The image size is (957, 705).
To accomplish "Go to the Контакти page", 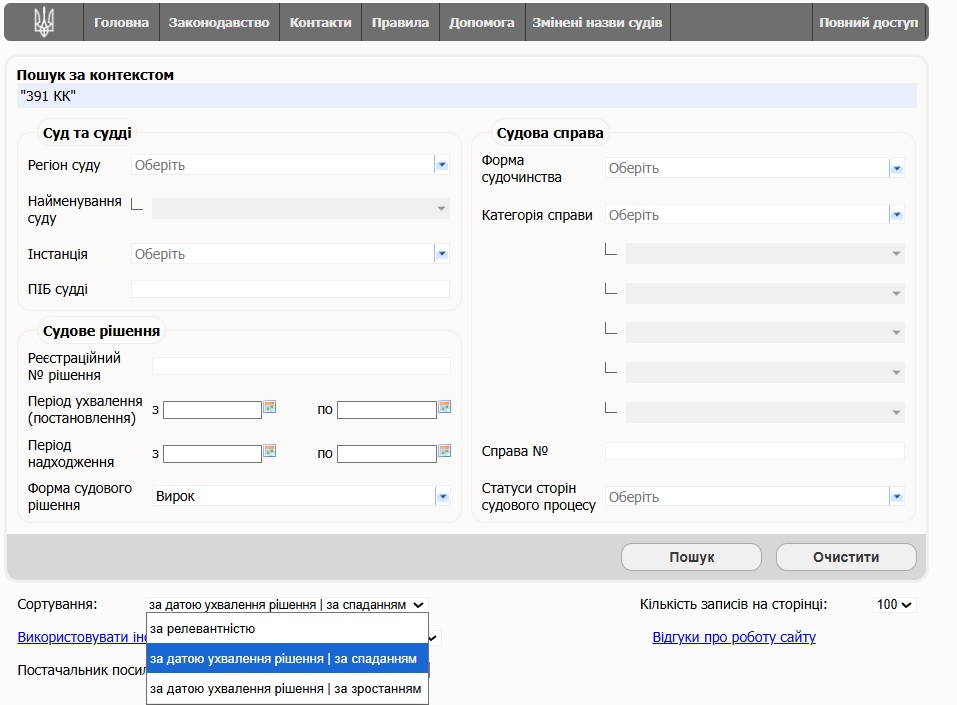I will point(320,23).
